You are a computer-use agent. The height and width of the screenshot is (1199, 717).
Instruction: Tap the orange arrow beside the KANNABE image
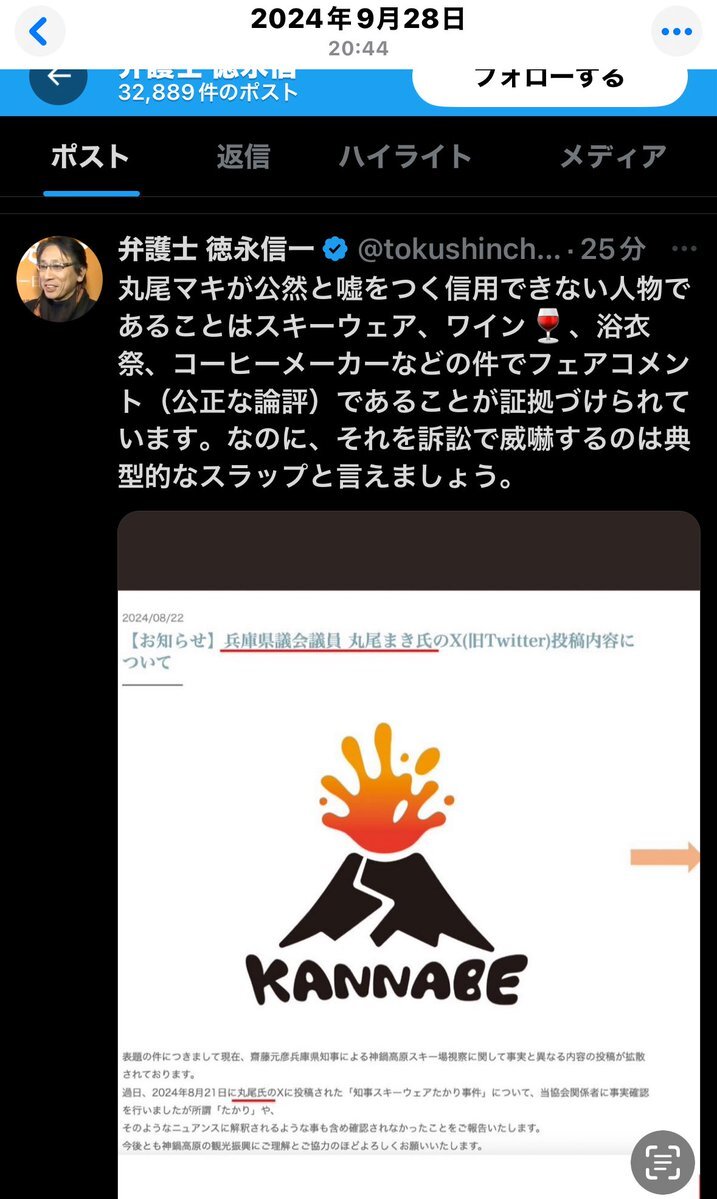[664, 857]
